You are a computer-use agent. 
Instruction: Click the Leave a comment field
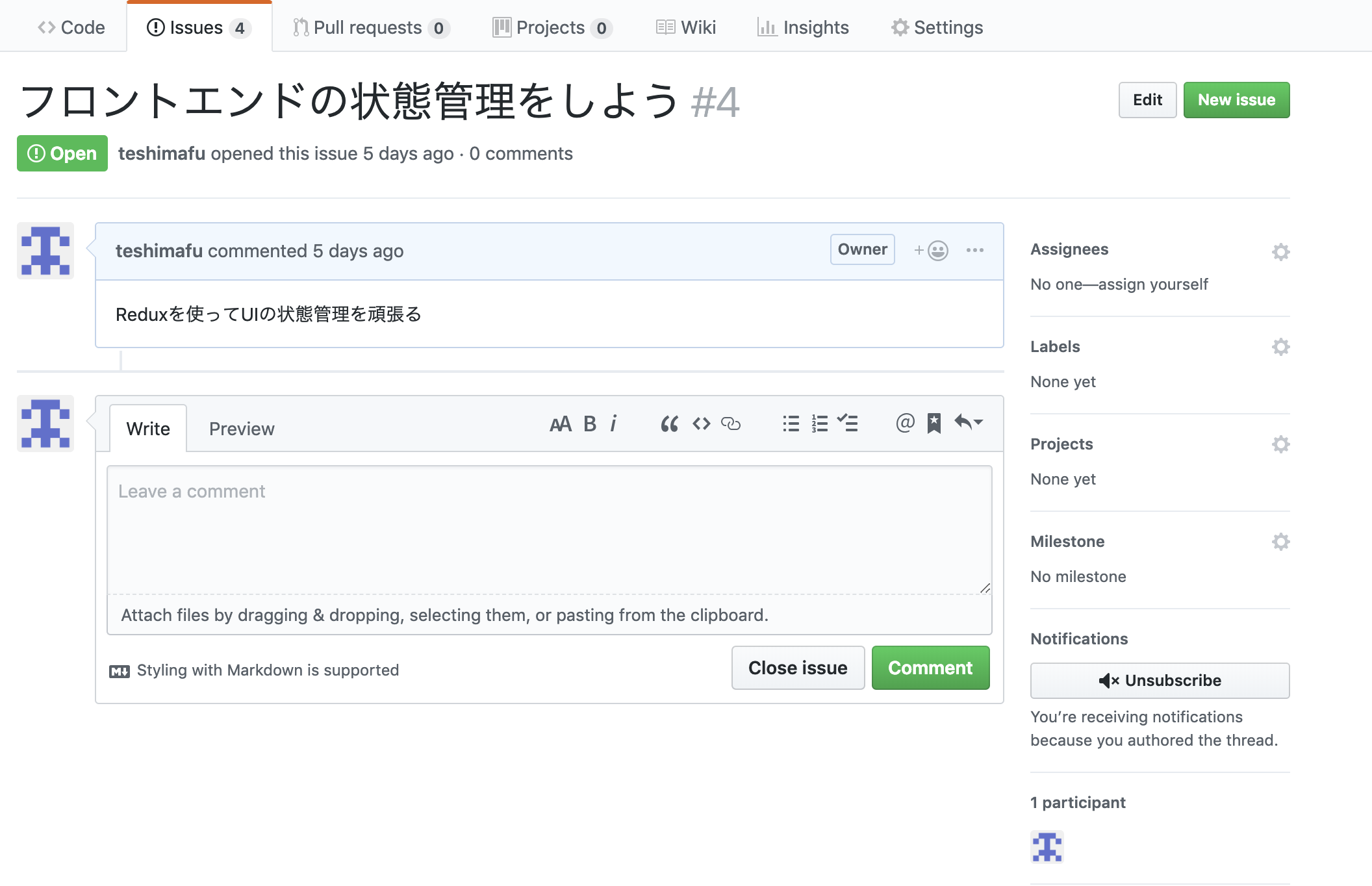tap(549, 526)
